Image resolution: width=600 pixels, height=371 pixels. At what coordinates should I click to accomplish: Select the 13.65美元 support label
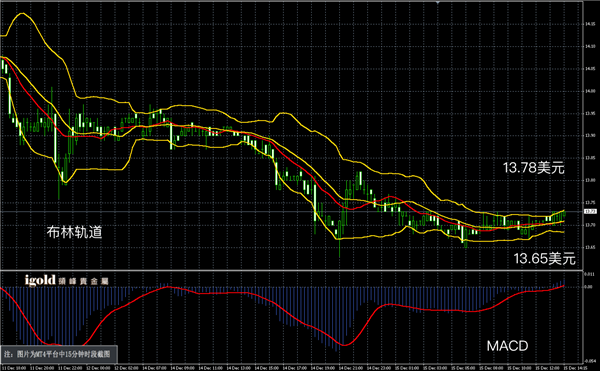[x=544, y=259]
